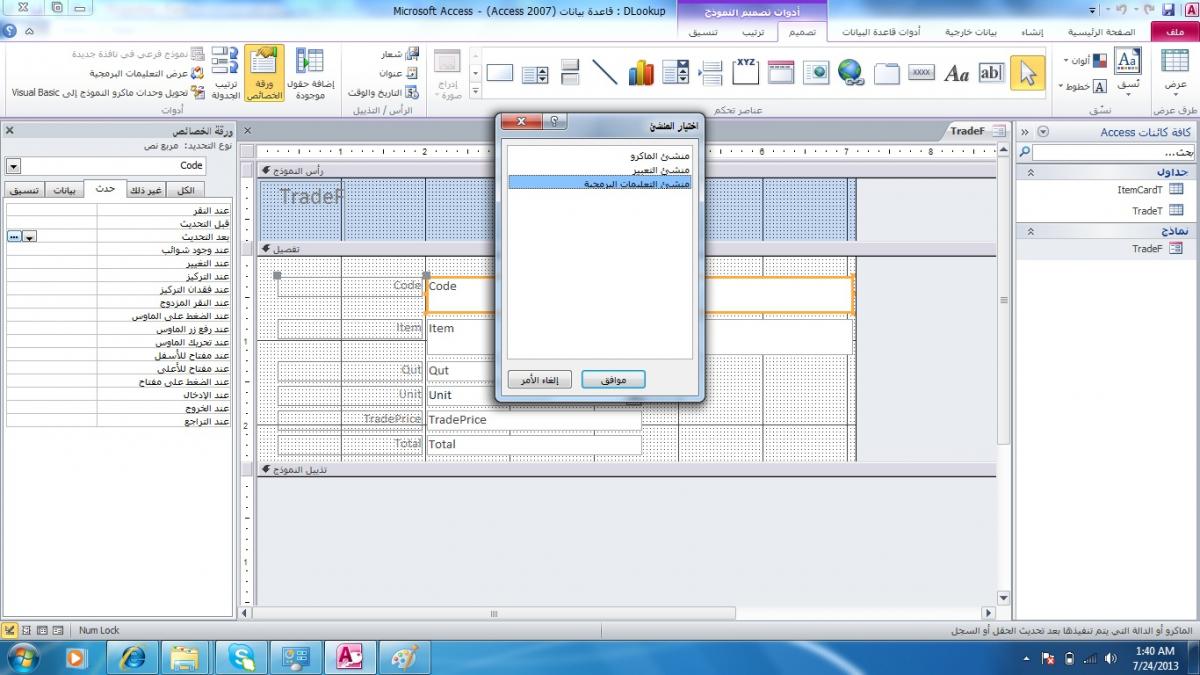This screenshot has width=1200, height=675.
Task: Pick the Line control tool
Action: (605, 73)
